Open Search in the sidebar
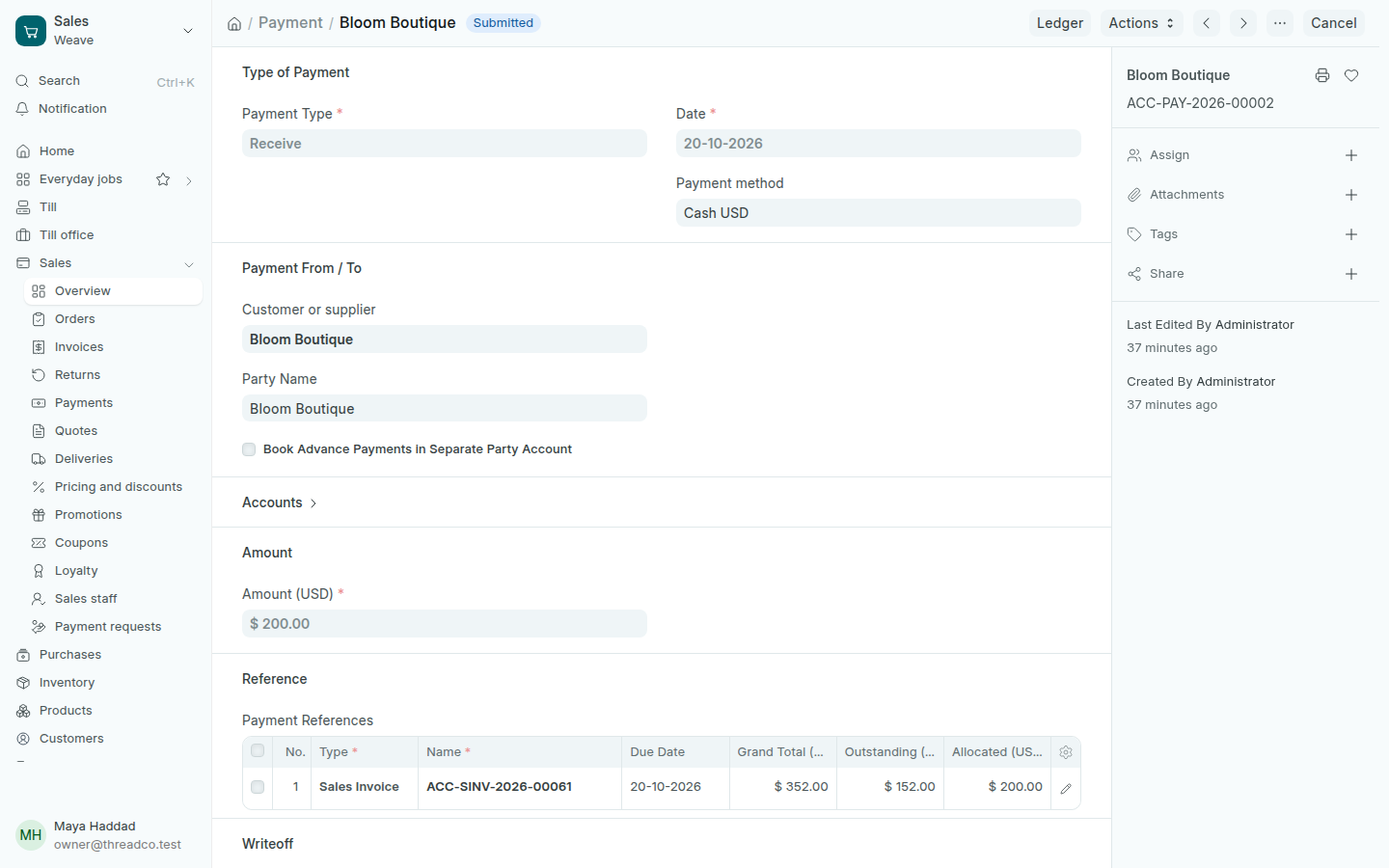This screenshot has width=1389, height=868. tap(106, 81)
